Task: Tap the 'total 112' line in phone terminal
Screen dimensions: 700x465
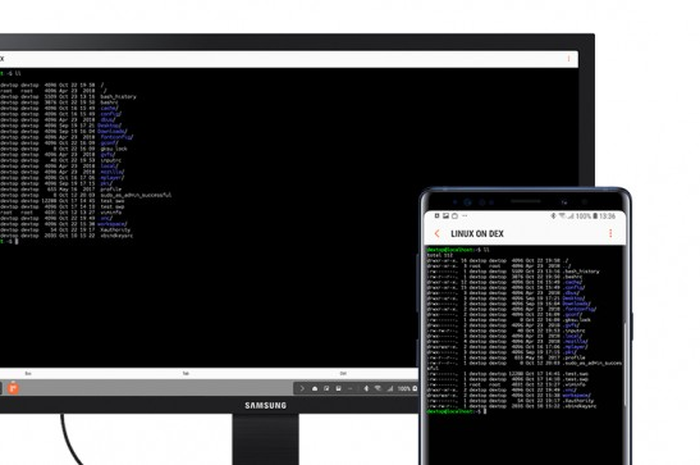Action: [x=440, y=255]
